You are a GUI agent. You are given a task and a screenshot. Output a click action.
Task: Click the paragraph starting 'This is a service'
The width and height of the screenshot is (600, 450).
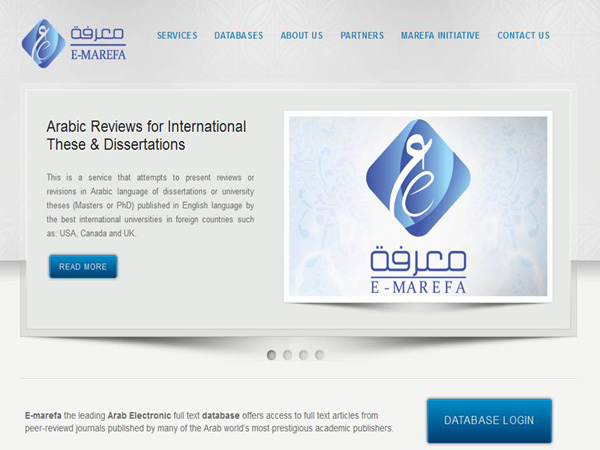tap(150, 205)
